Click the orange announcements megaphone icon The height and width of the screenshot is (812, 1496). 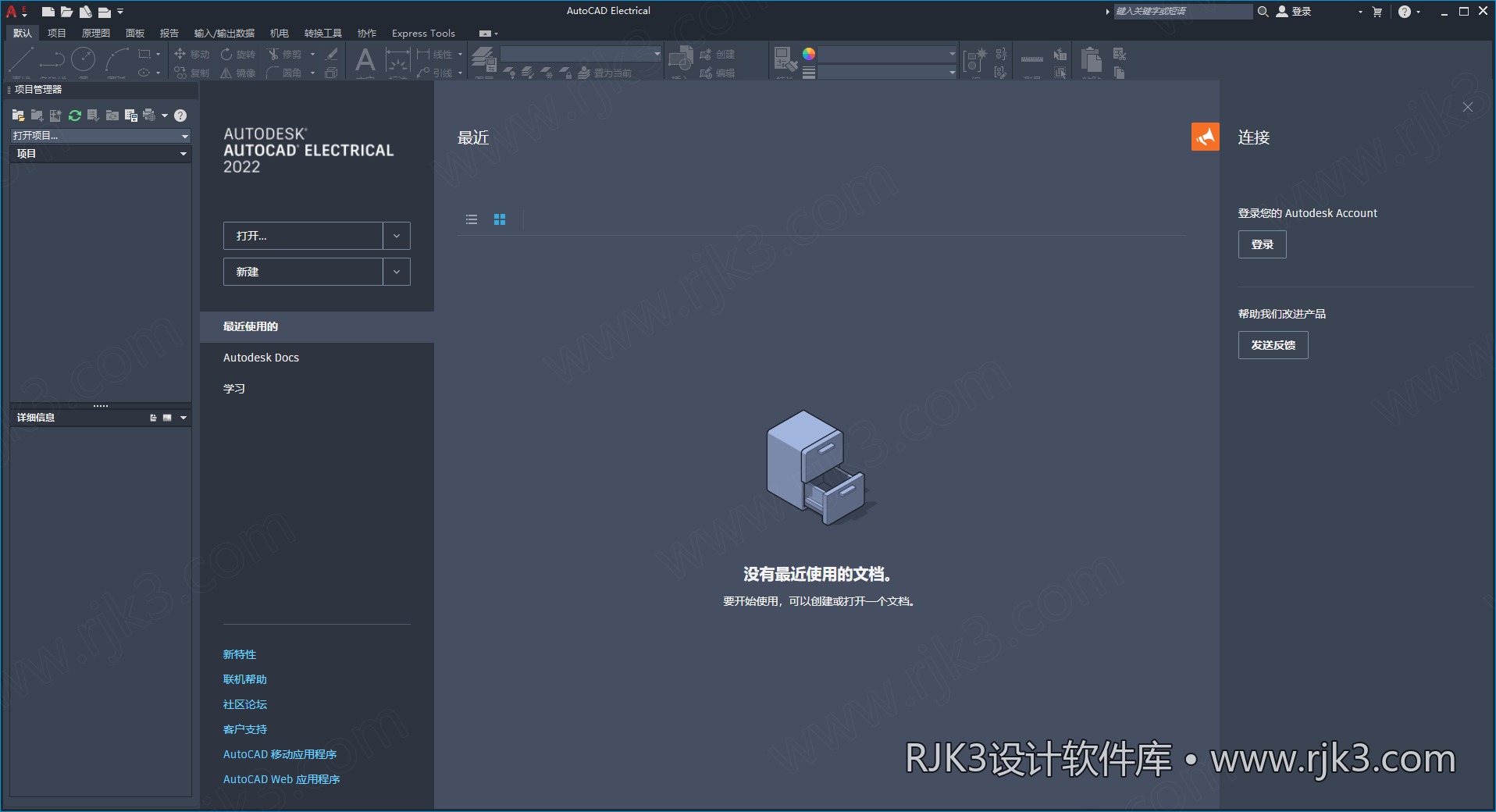1205,137
